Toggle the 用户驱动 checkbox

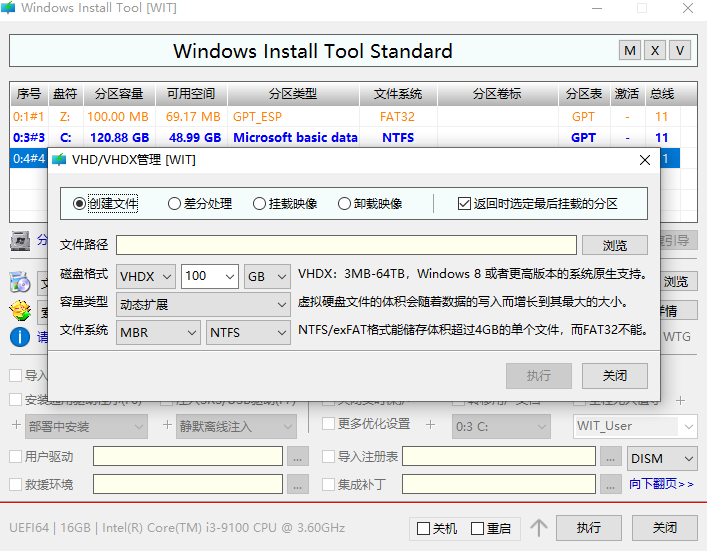tap(16, 456)
